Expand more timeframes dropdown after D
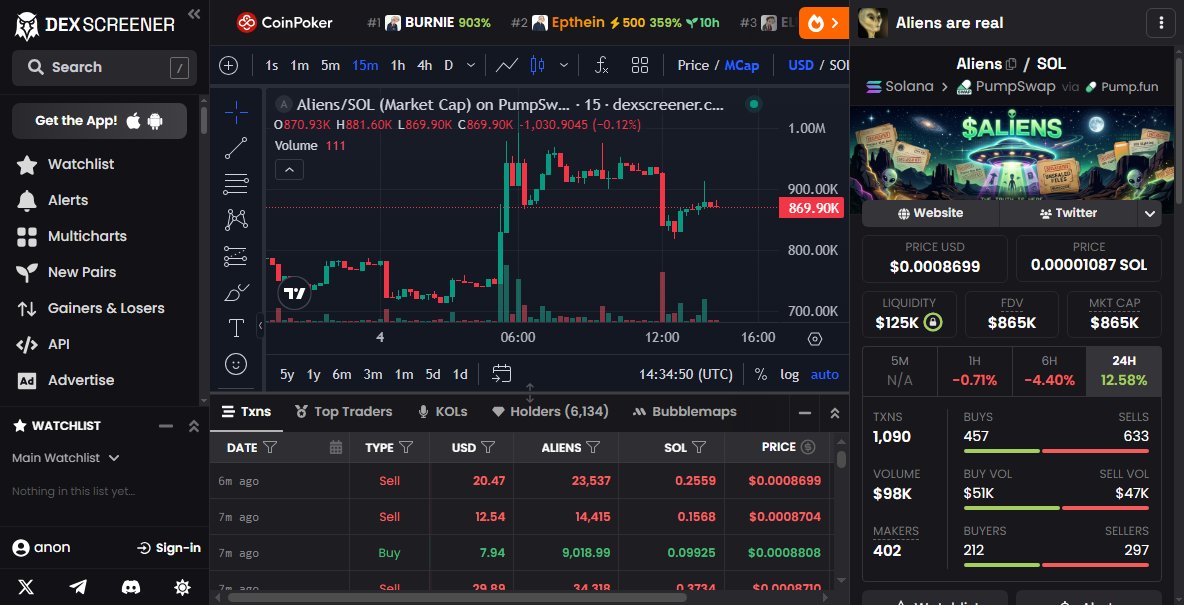The width and height of the screenshot is (1184, 605). (470, 66)
